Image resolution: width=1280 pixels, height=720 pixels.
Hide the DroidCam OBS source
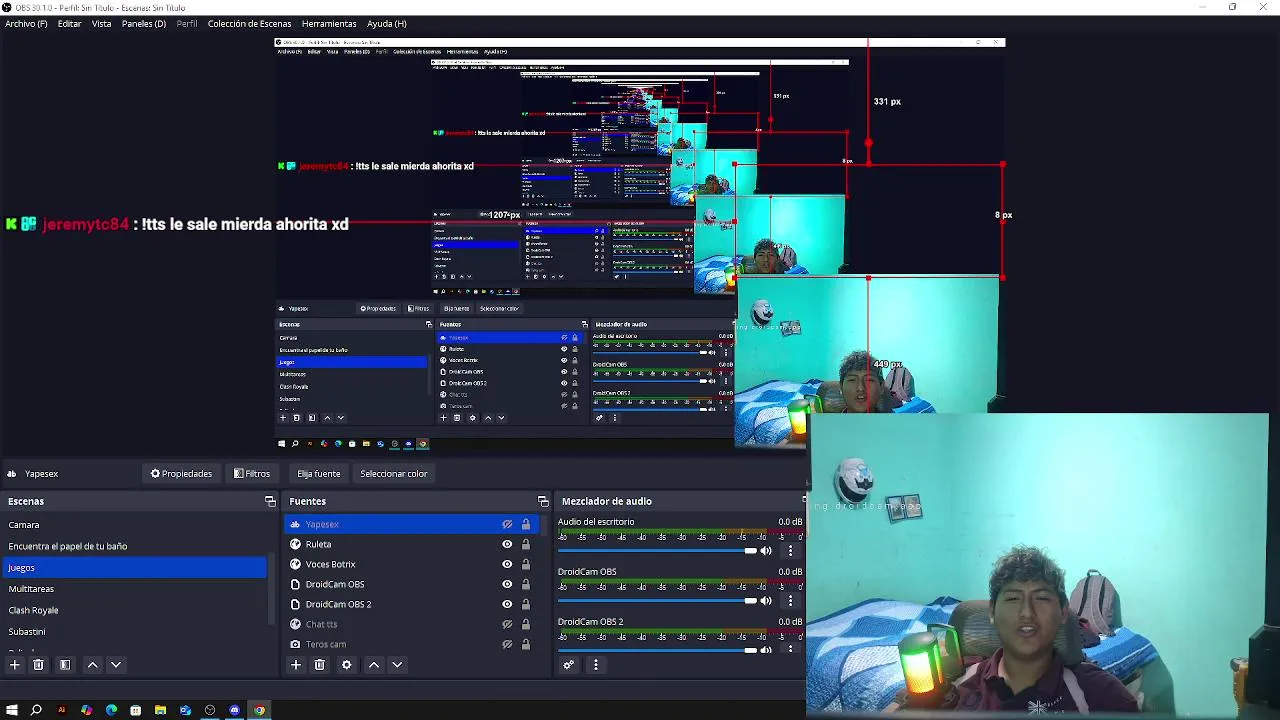click(507, 584)
